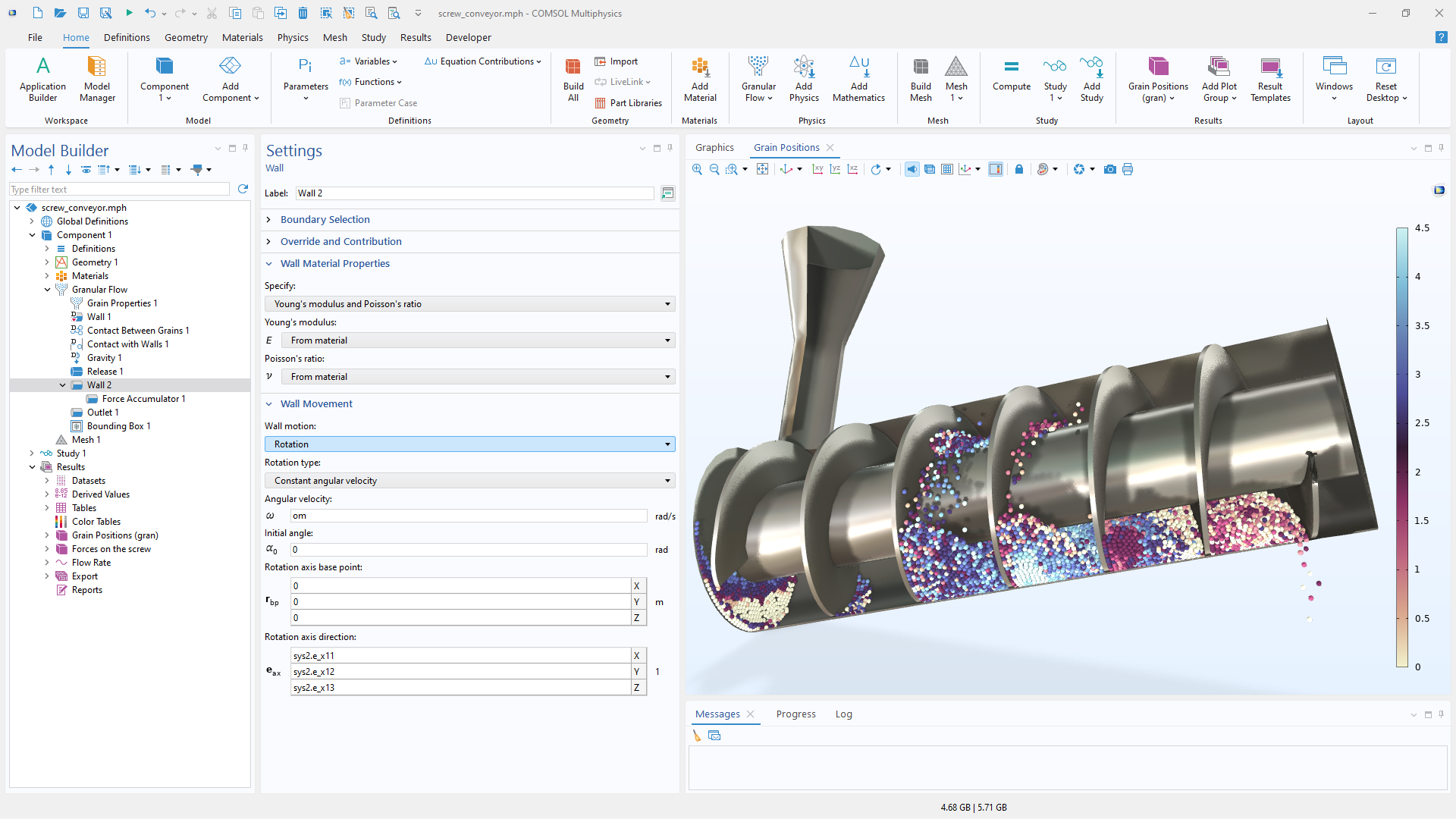
Task: Open the Physics ribbon tab
Action: click(292, 37)
